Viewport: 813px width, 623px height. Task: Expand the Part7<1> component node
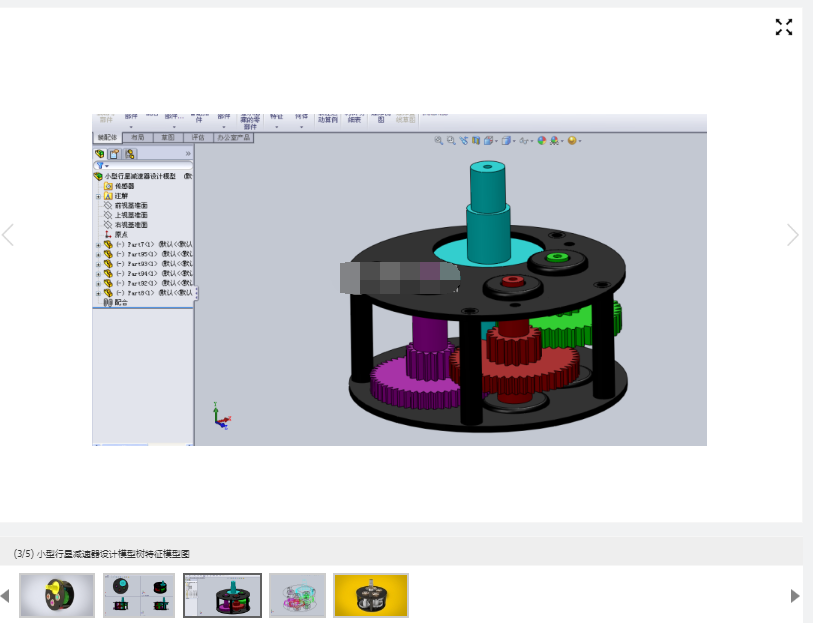pyautogui.click(x=98, y=245)
